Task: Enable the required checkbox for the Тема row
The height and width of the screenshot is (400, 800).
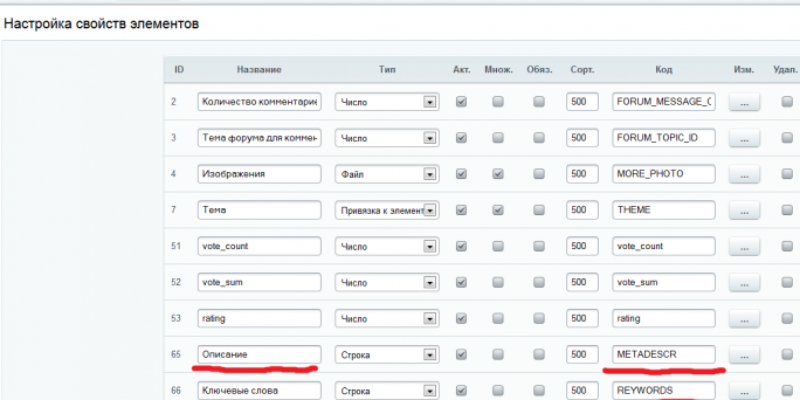Action: (x=539, y=210)
